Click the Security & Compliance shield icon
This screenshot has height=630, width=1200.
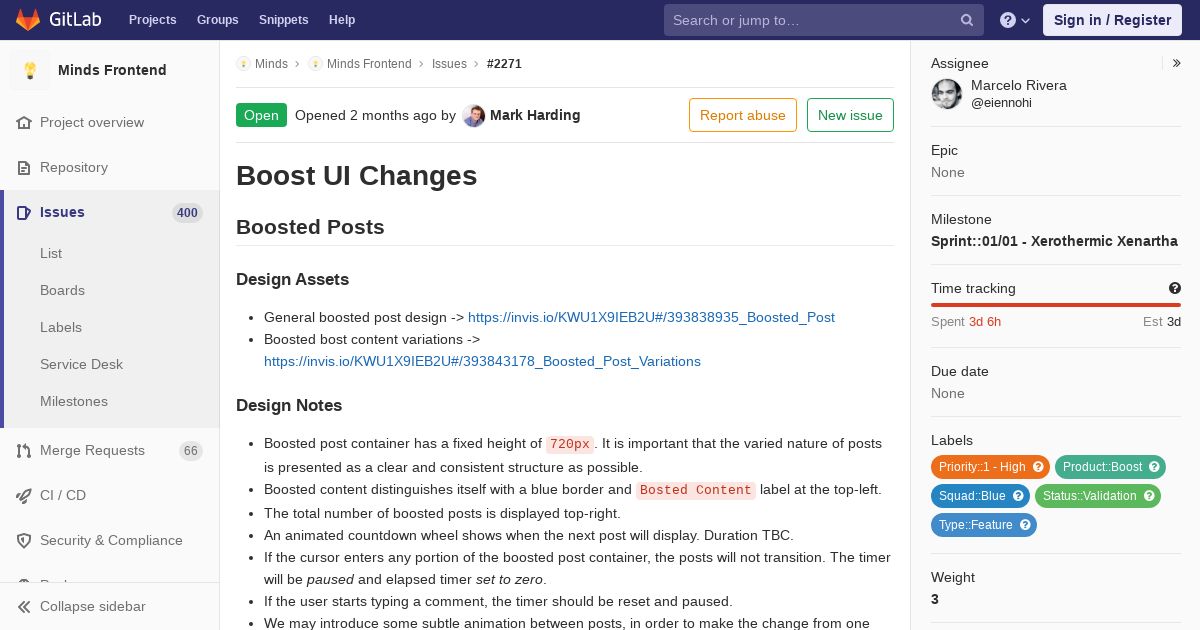click(24, 540)
